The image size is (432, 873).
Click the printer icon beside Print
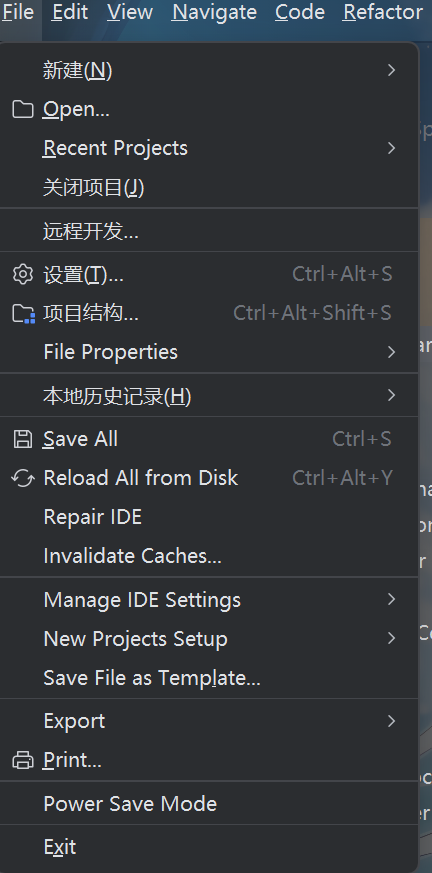(x=23, y=760)
